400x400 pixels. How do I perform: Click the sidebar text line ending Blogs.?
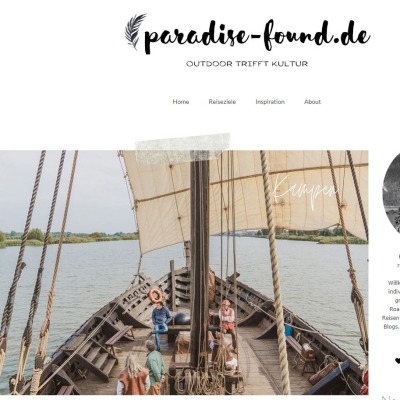pos(391,327)
